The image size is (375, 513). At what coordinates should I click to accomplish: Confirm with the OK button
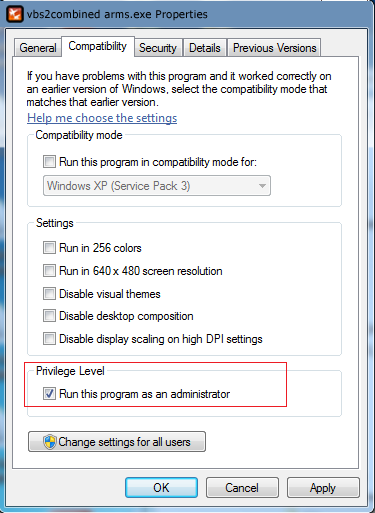pyautogui.click(x=161, y=488)
